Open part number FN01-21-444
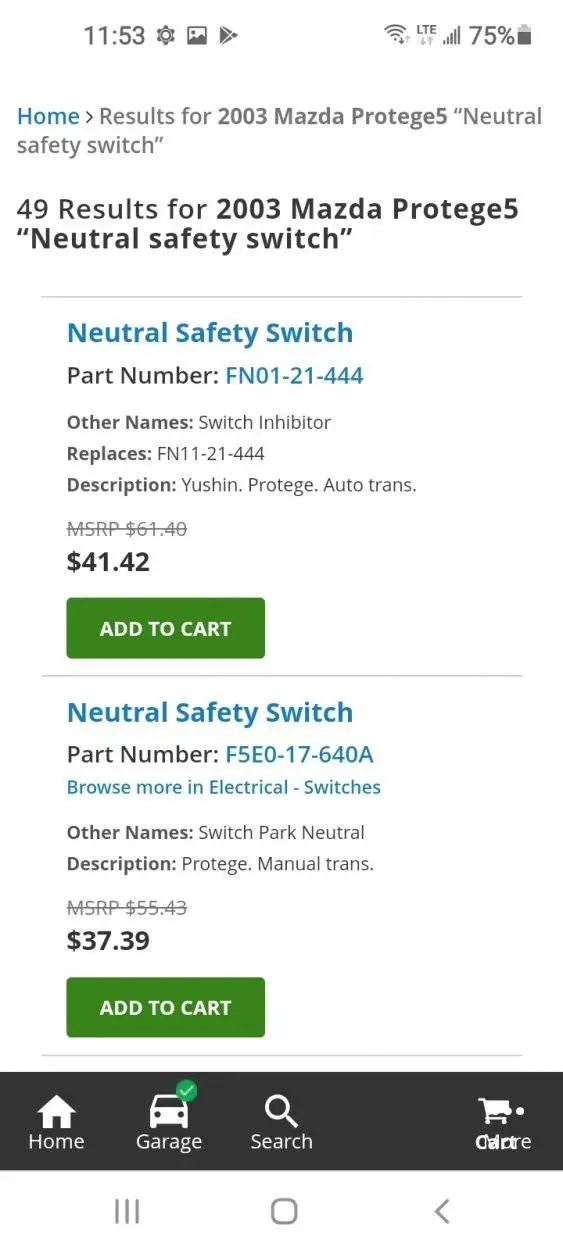 pos(294,376)
